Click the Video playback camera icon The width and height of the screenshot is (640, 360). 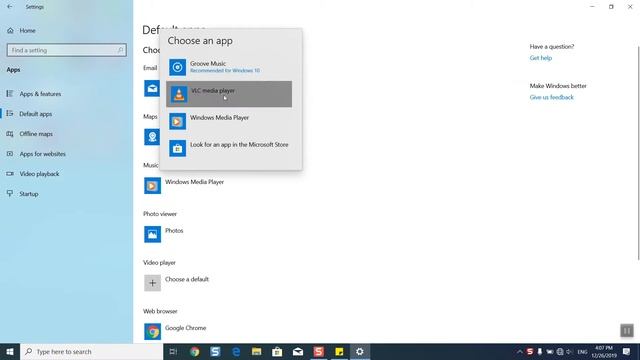tap(10, 173)
